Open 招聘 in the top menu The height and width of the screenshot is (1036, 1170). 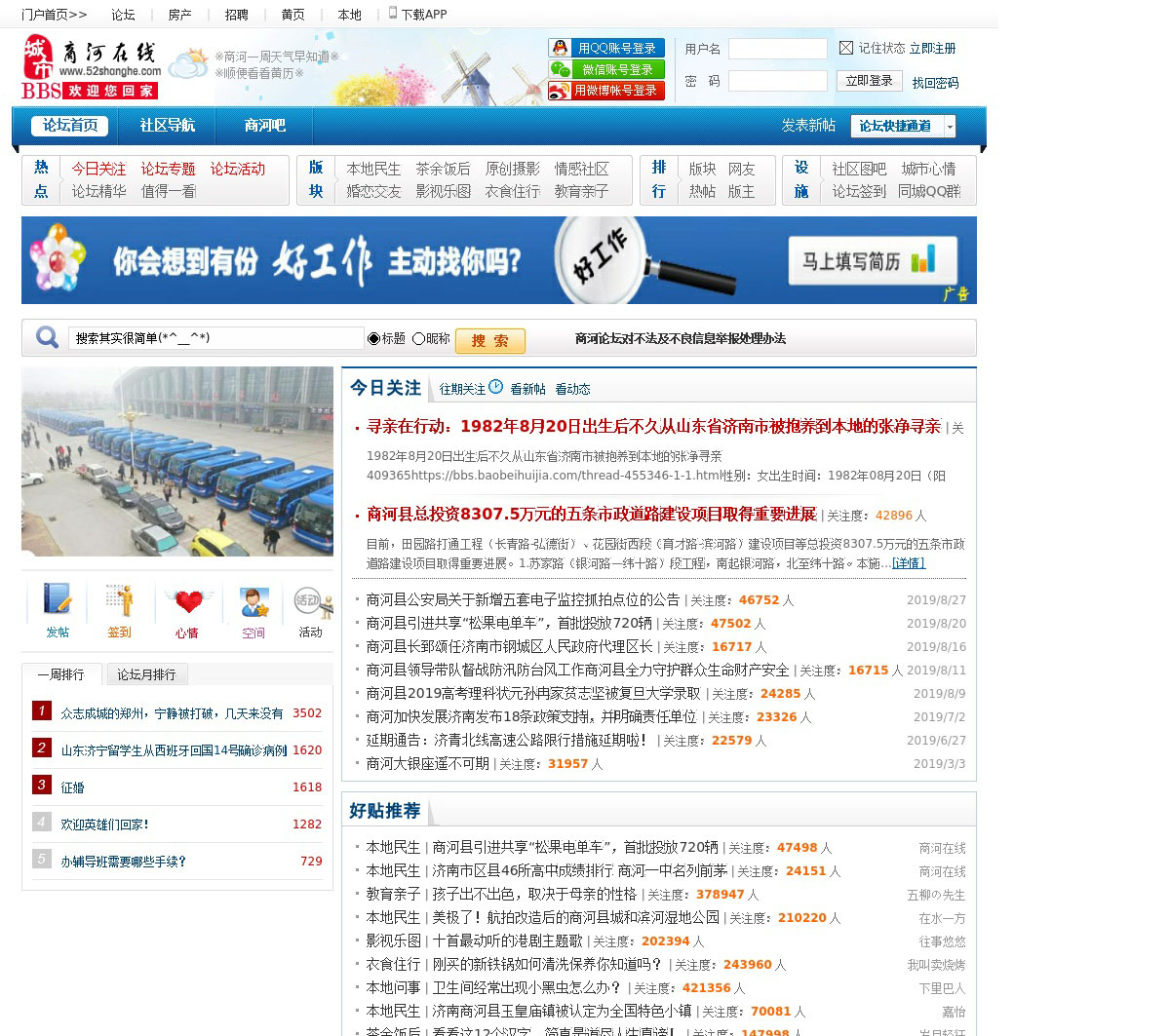pos(236,15)
